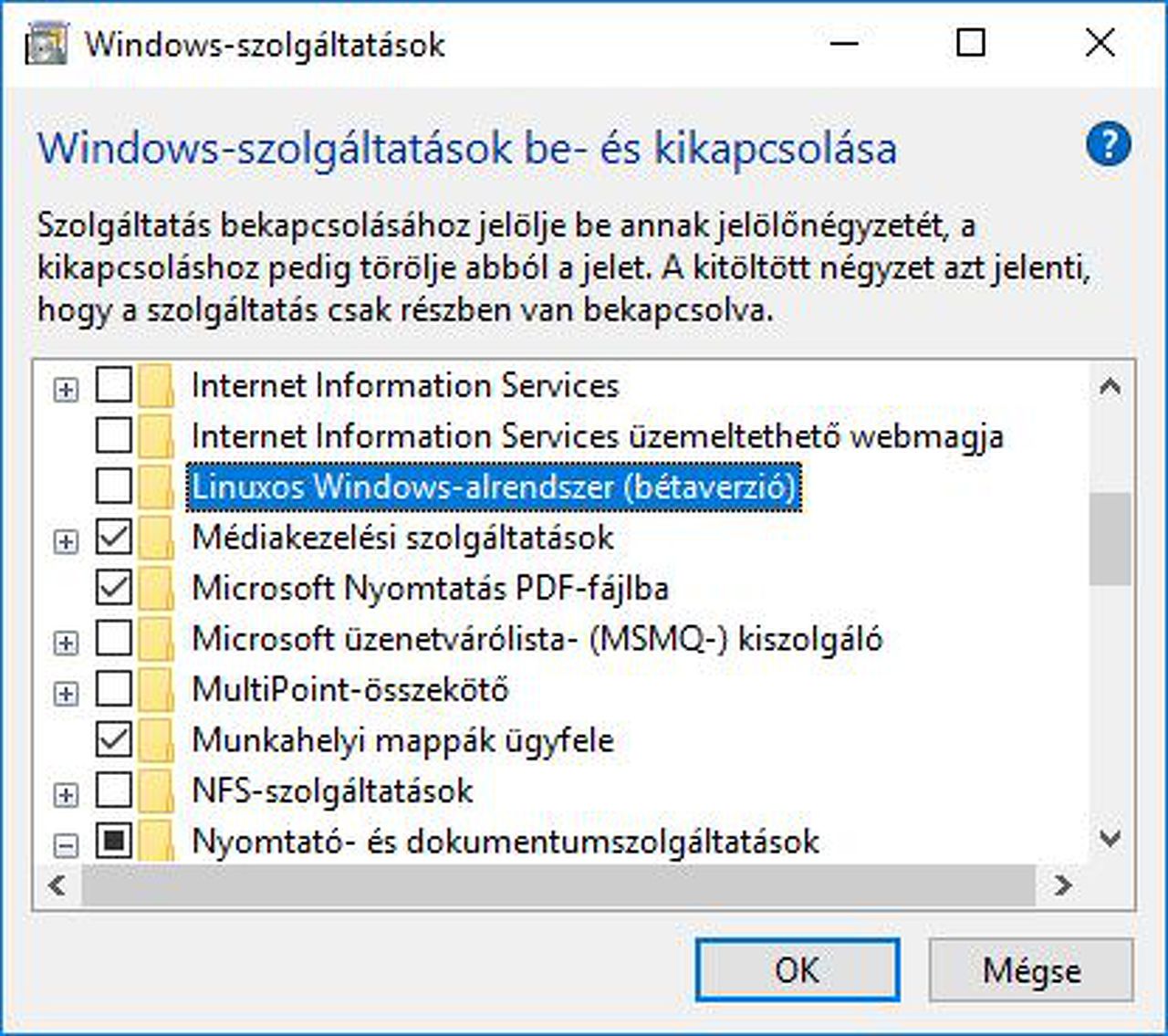The height and width of the screenshot is (1036, 1168).
Task: Confirm changes with the OK button
Action: click(x=797, y=970)
